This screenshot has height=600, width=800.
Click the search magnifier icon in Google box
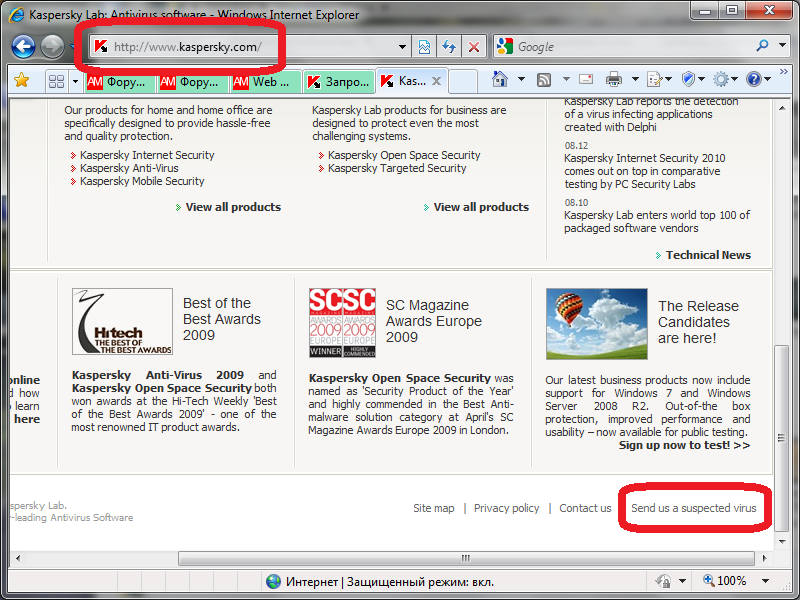tap(762, 46)
